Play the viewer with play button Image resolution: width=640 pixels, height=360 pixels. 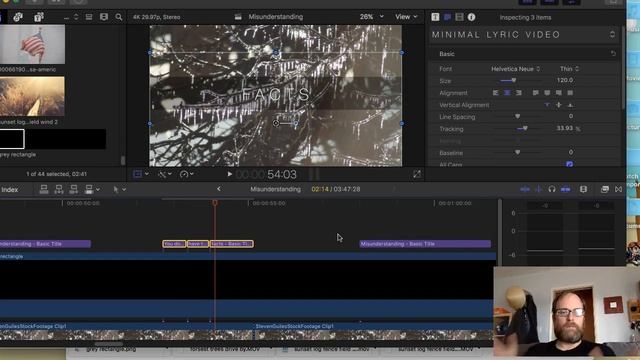click(229, 174)
